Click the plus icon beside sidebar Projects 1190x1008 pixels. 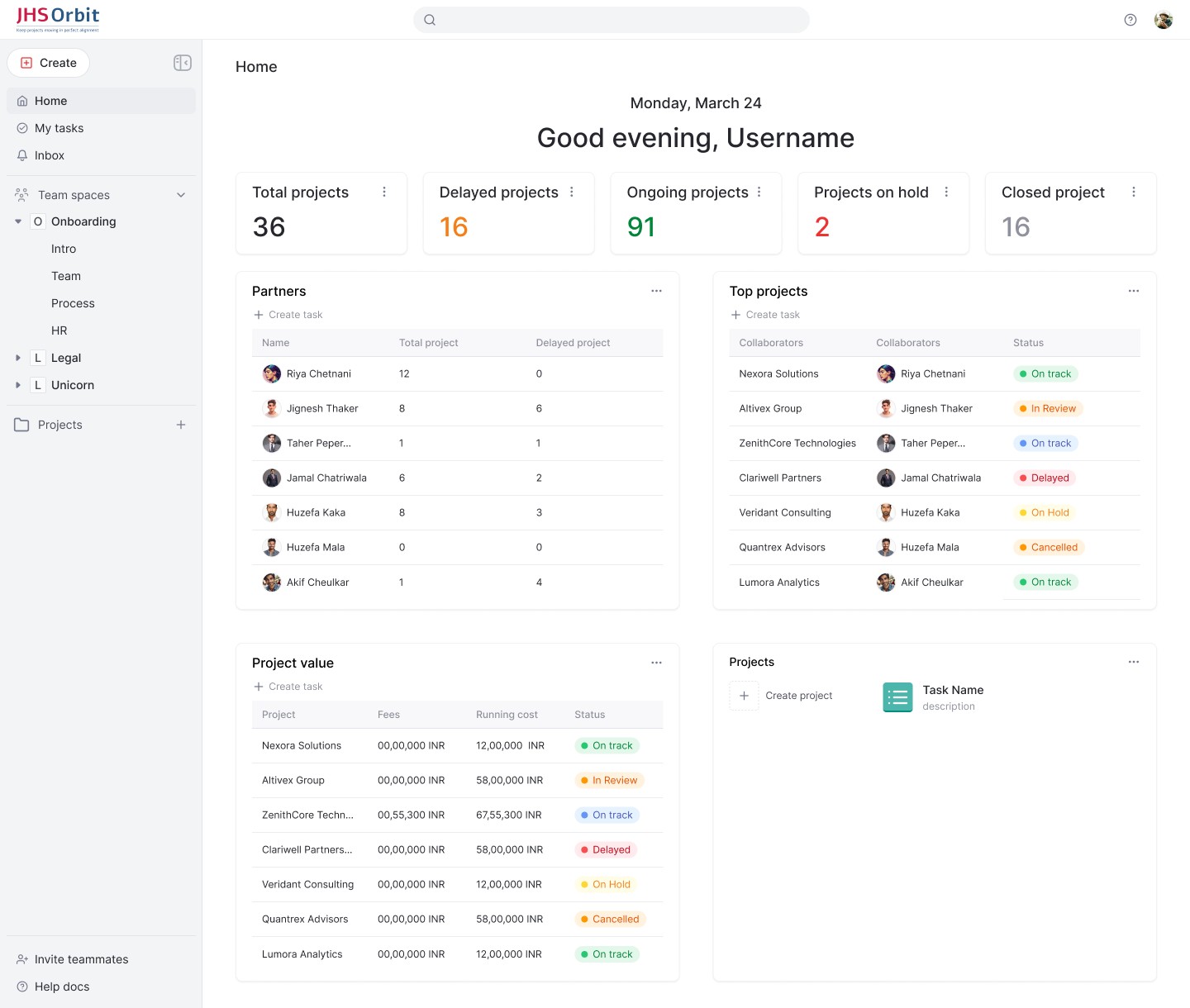[x=181, y=425]
